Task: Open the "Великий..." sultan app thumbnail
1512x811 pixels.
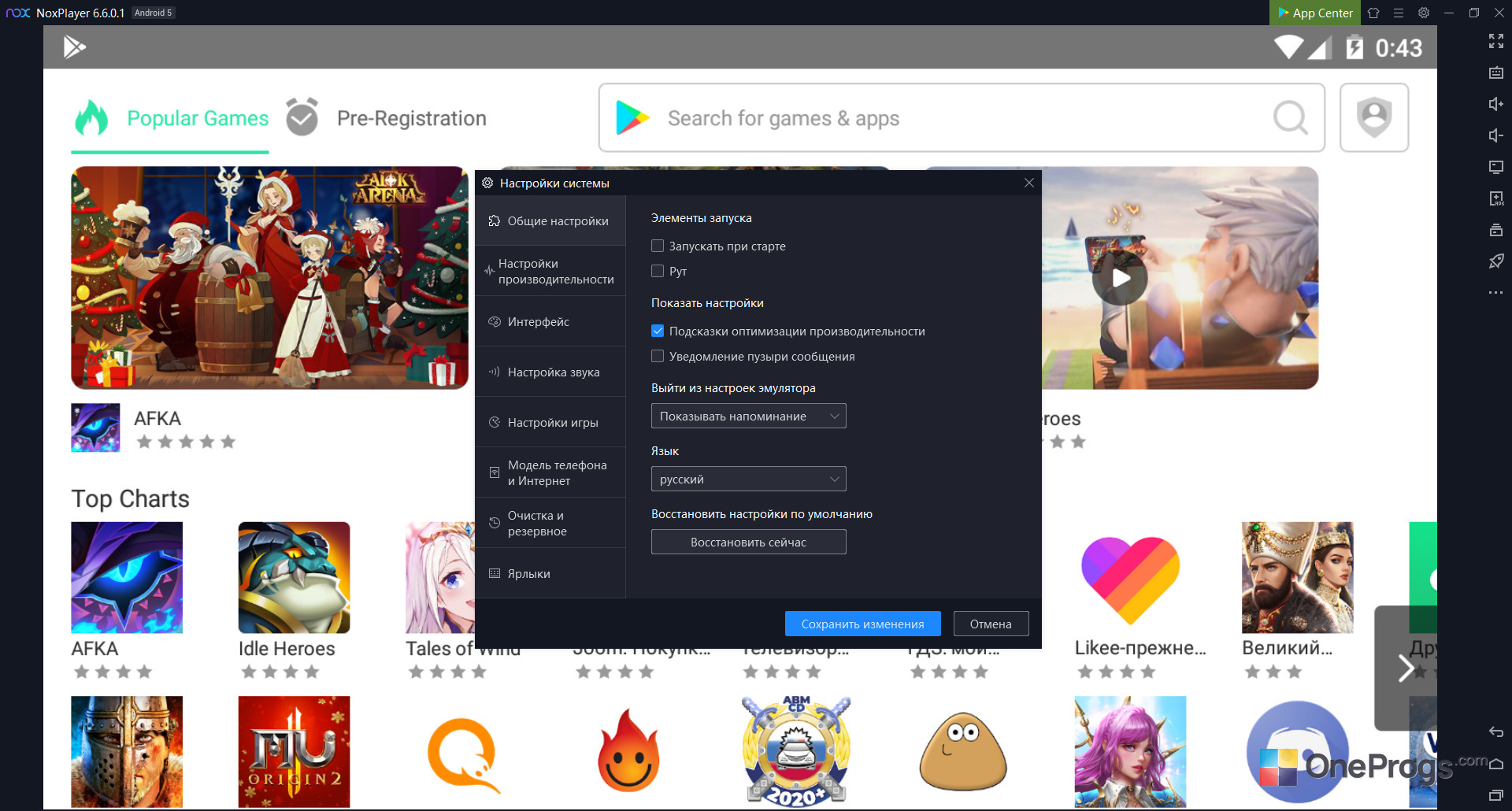Action: coord(1297,577)
